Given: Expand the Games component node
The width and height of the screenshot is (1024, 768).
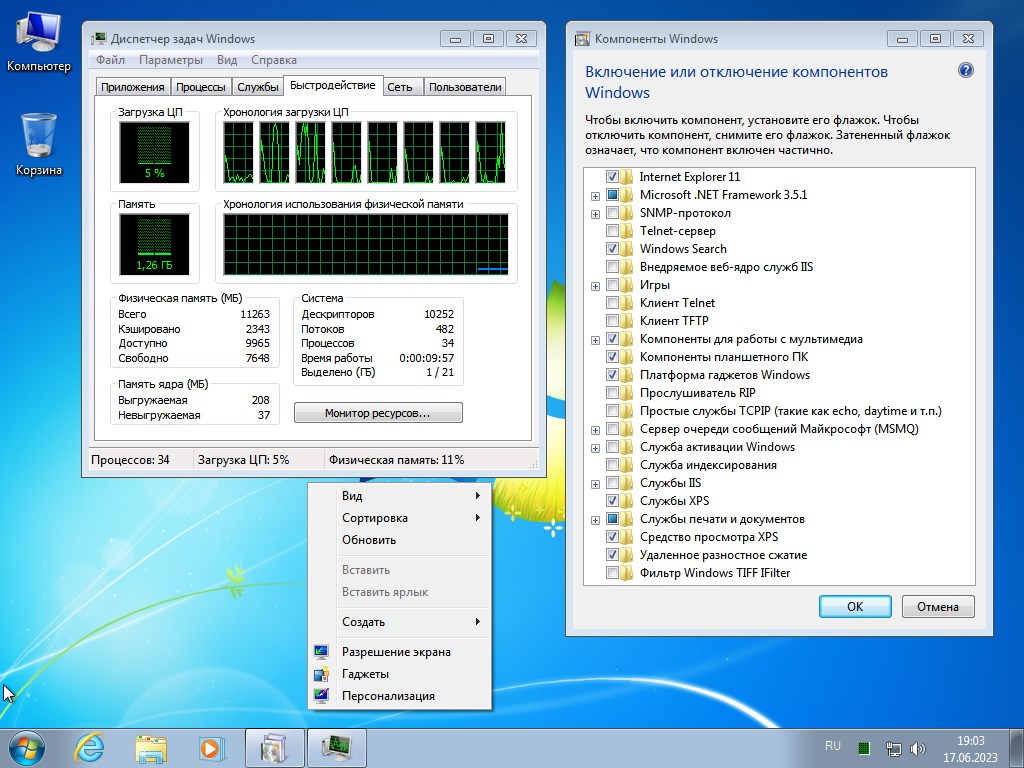Looking at the screenshot, I should tap(595, 286).
